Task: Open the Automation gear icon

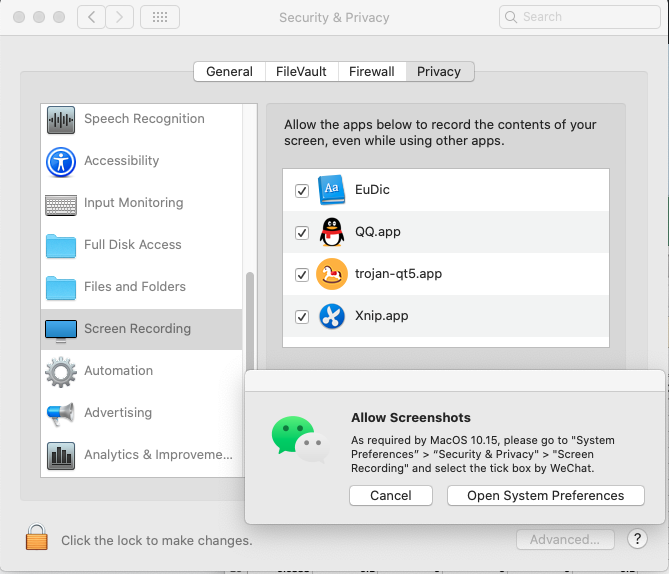Action: tap(61, 372)
